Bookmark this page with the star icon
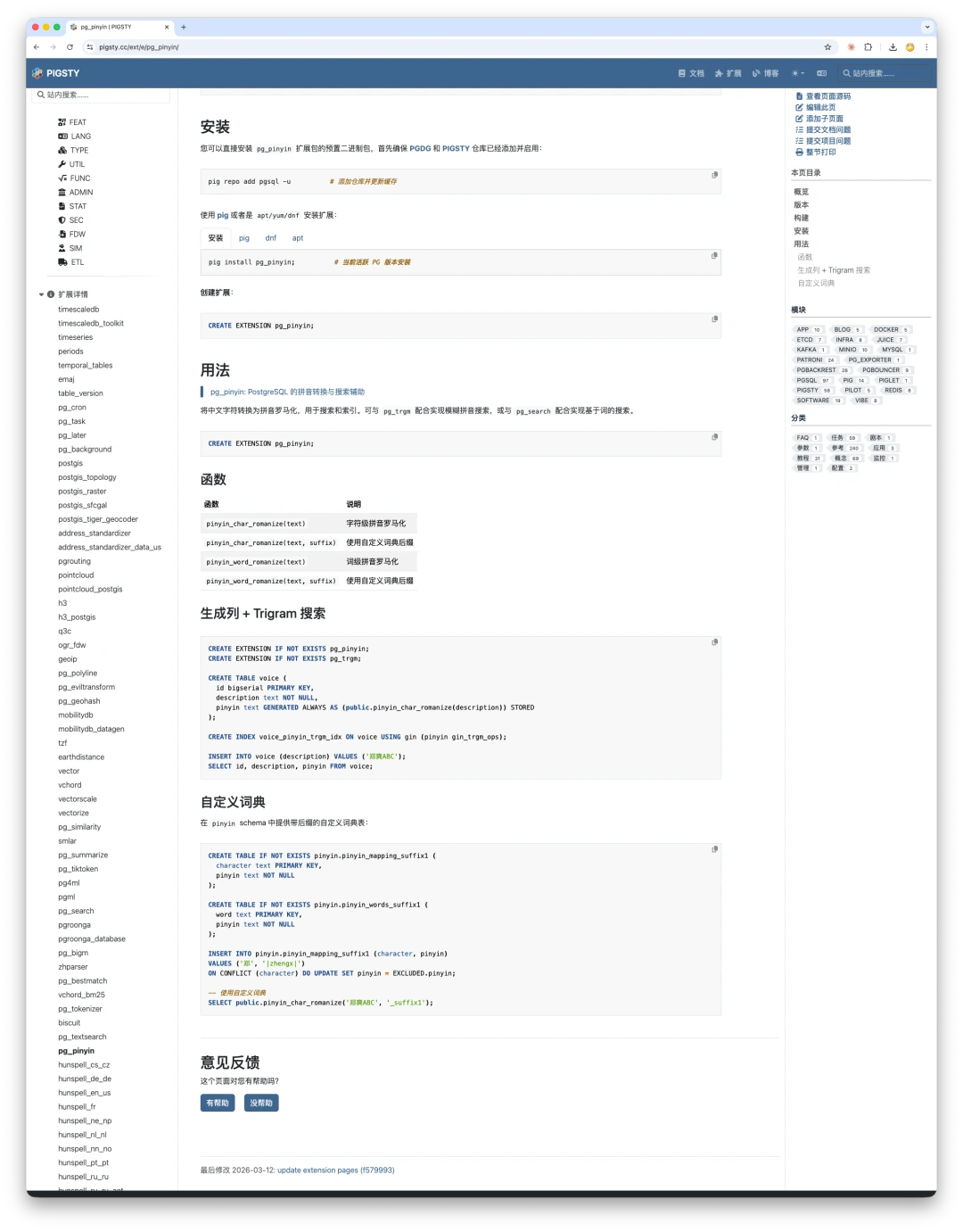Viewport: 963px width, 1232px height. pos(827,47)
